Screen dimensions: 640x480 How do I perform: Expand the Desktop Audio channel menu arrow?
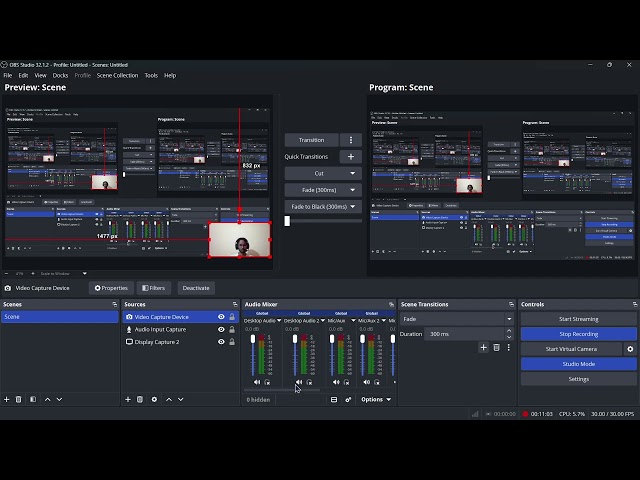279,321
